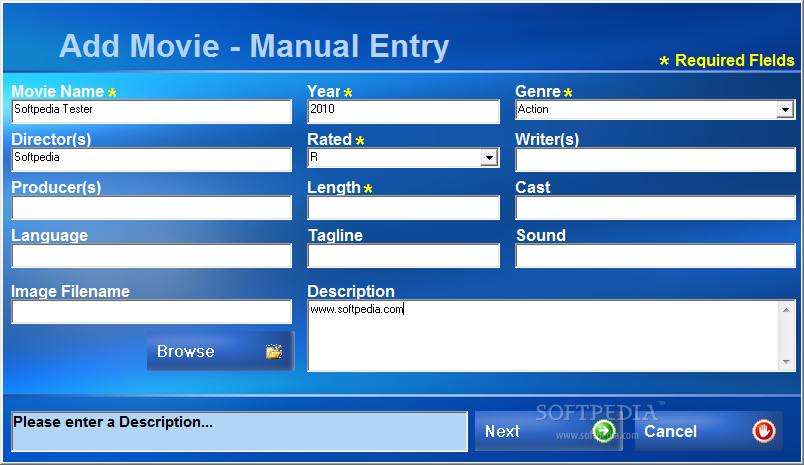
Task: Click the 'Add Movie - Manual Entry' heading
Action: (254, 46)
